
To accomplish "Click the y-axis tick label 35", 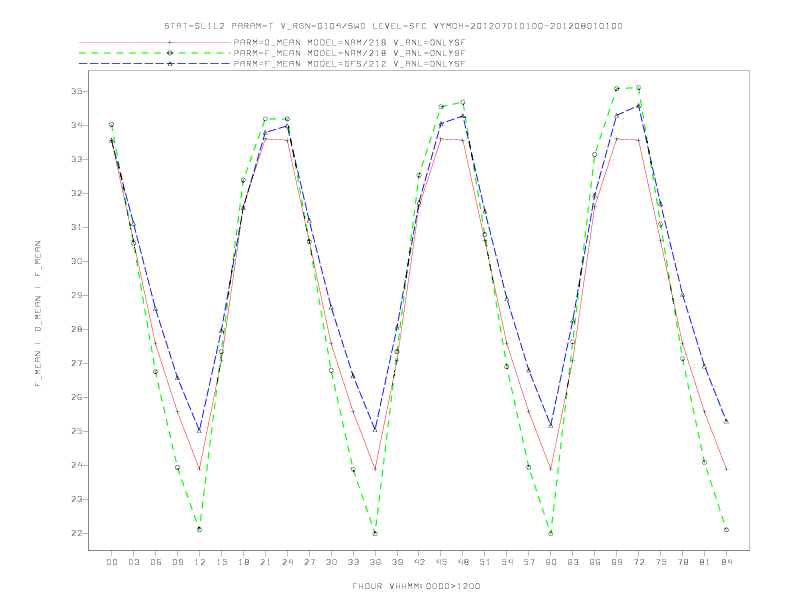I will (76, 91).
